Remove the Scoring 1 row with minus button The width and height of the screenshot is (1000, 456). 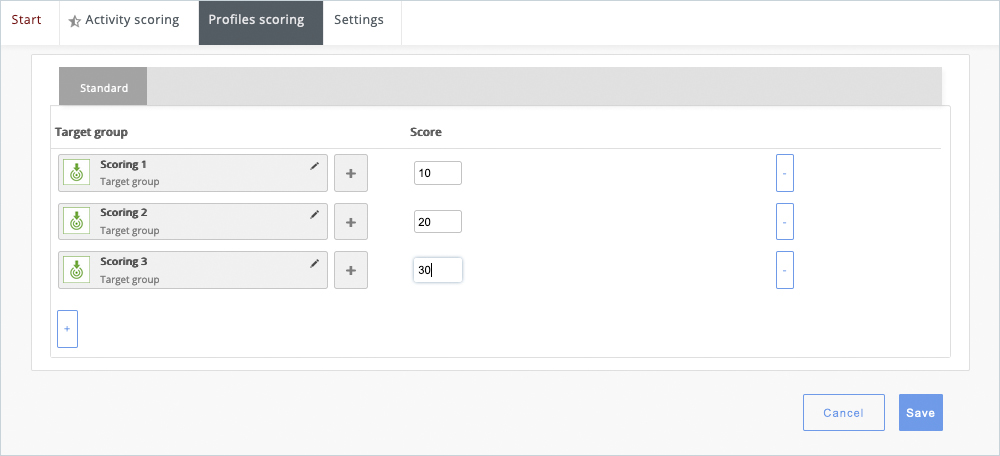[785, 173]
